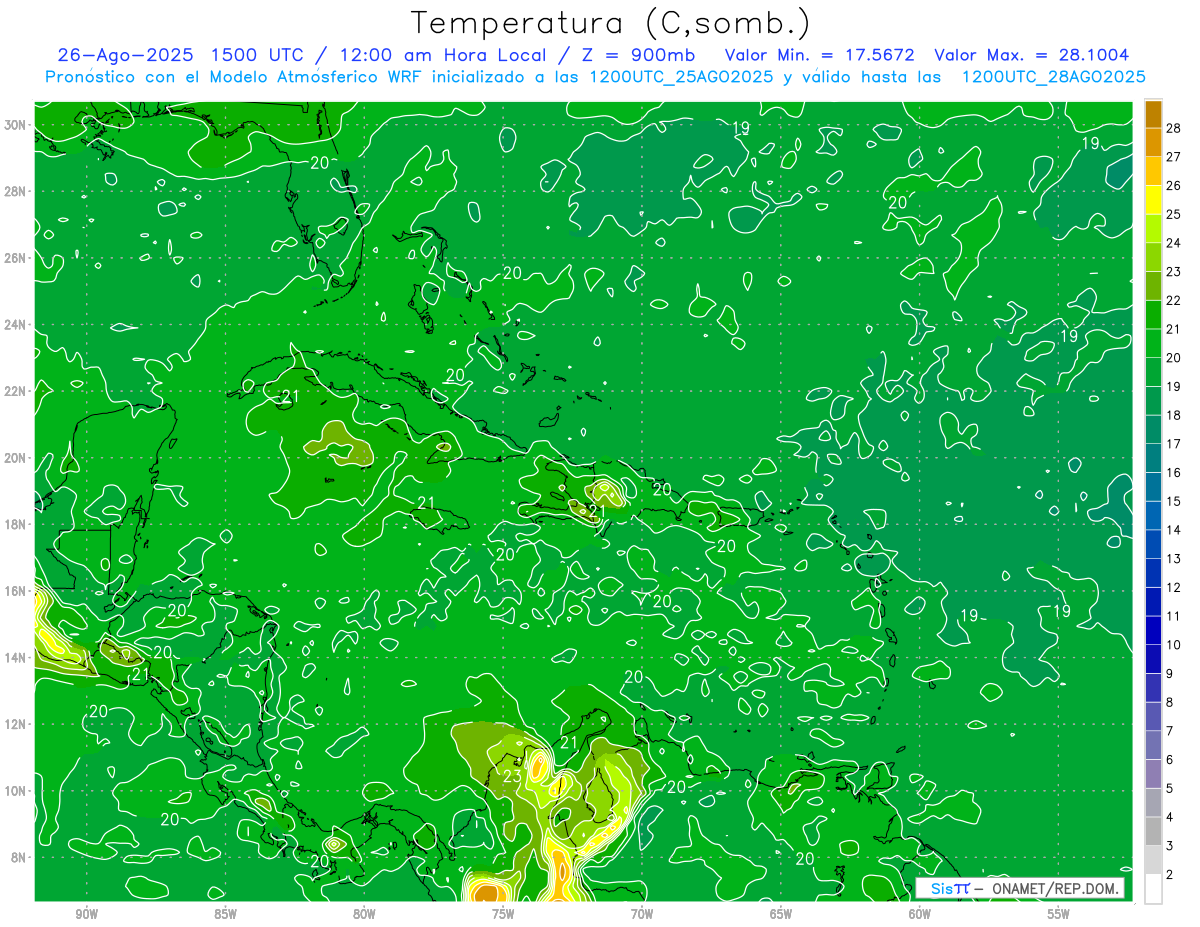
Task: Click the color legend value 12
Action: coord(1174,587)
